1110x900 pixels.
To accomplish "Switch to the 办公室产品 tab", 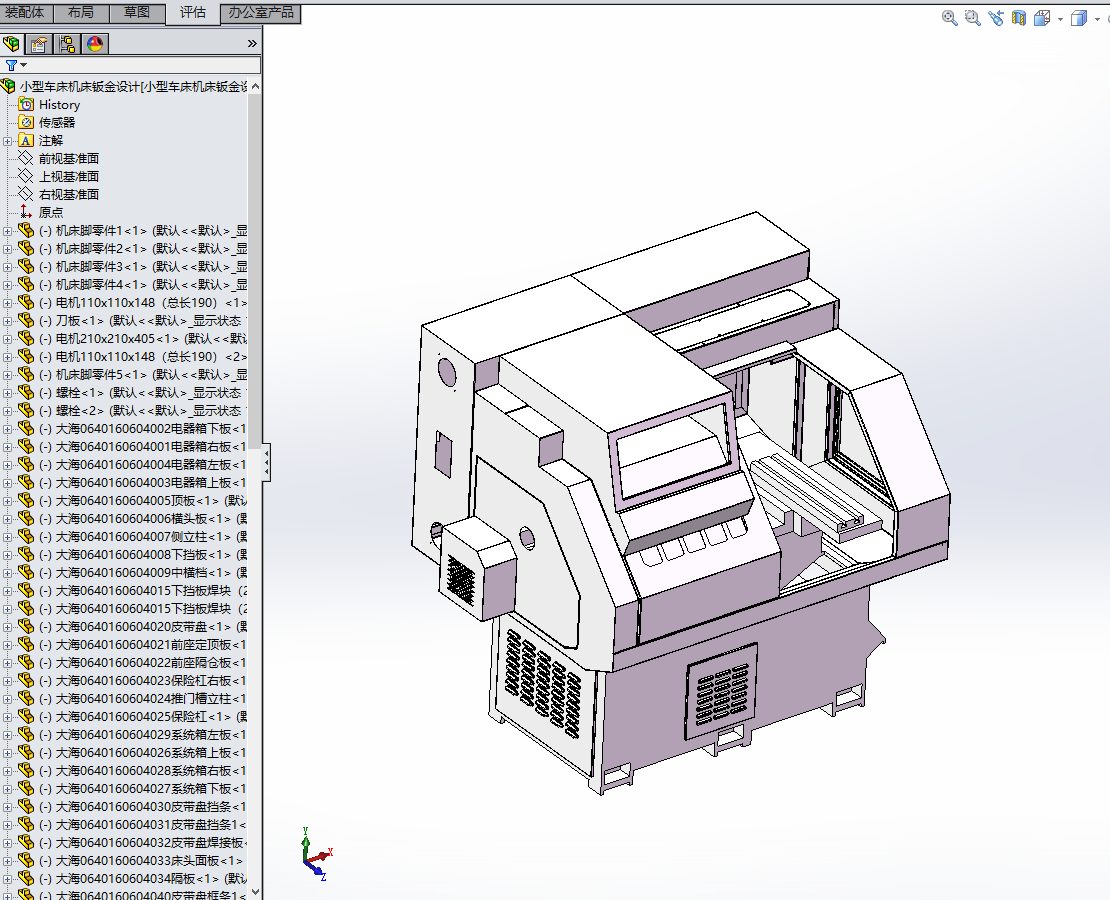I will tap(261, 12).
